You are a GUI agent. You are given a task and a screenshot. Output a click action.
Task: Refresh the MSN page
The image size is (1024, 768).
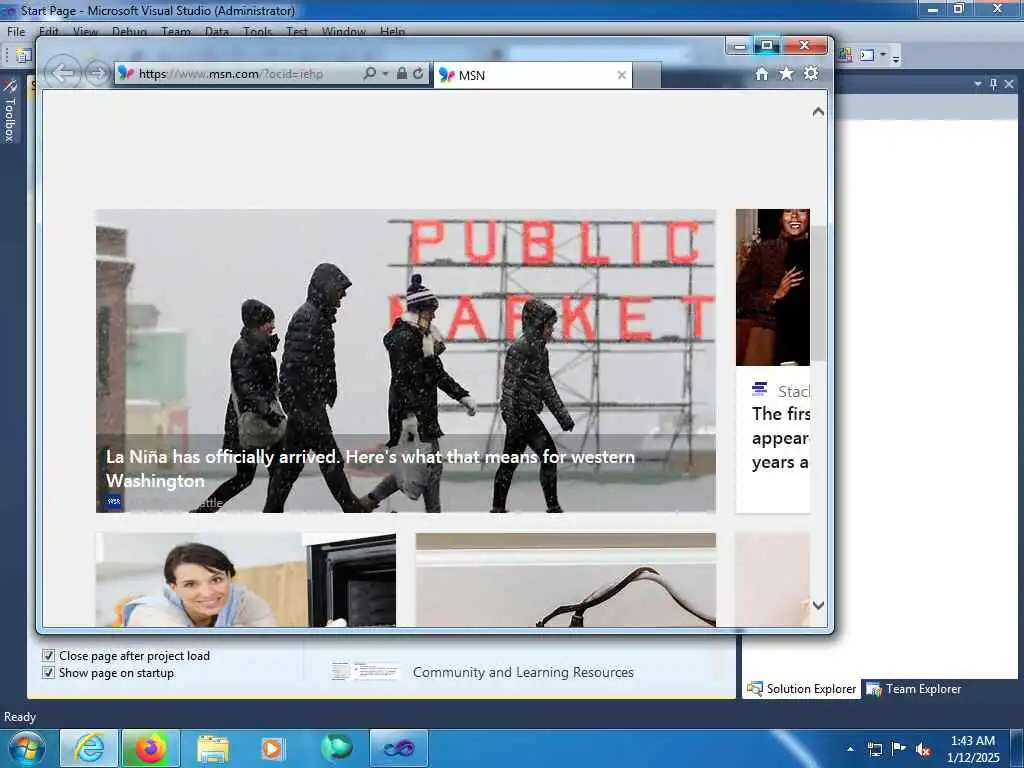pyautogui.click(x=419, y=73)
